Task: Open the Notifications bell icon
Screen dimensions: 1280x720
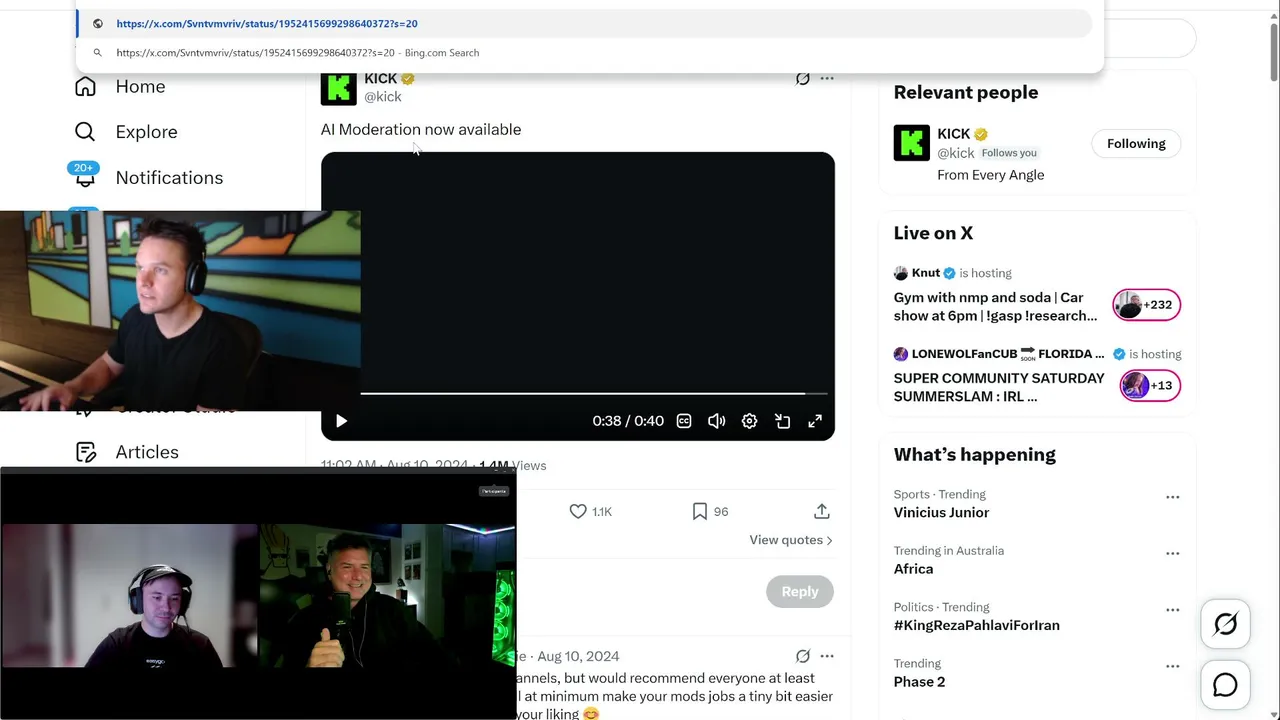Action: (85, 177)
